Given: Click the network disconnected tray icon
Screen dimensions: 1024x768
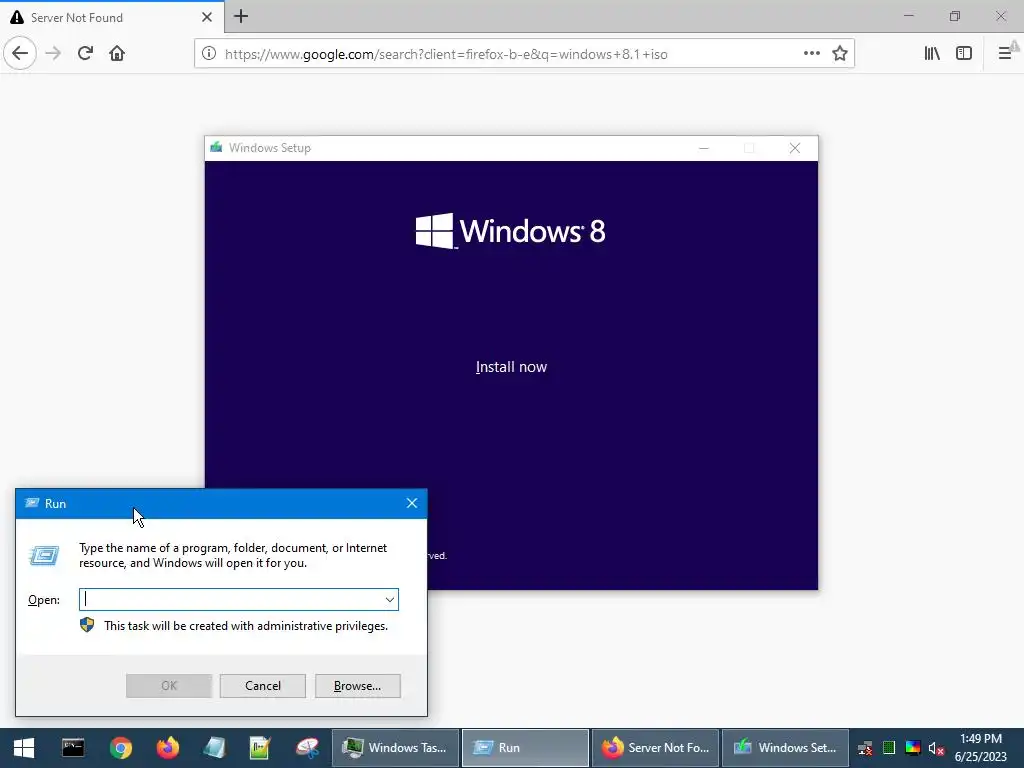Looking at the screenshot, I should [865, 748].
